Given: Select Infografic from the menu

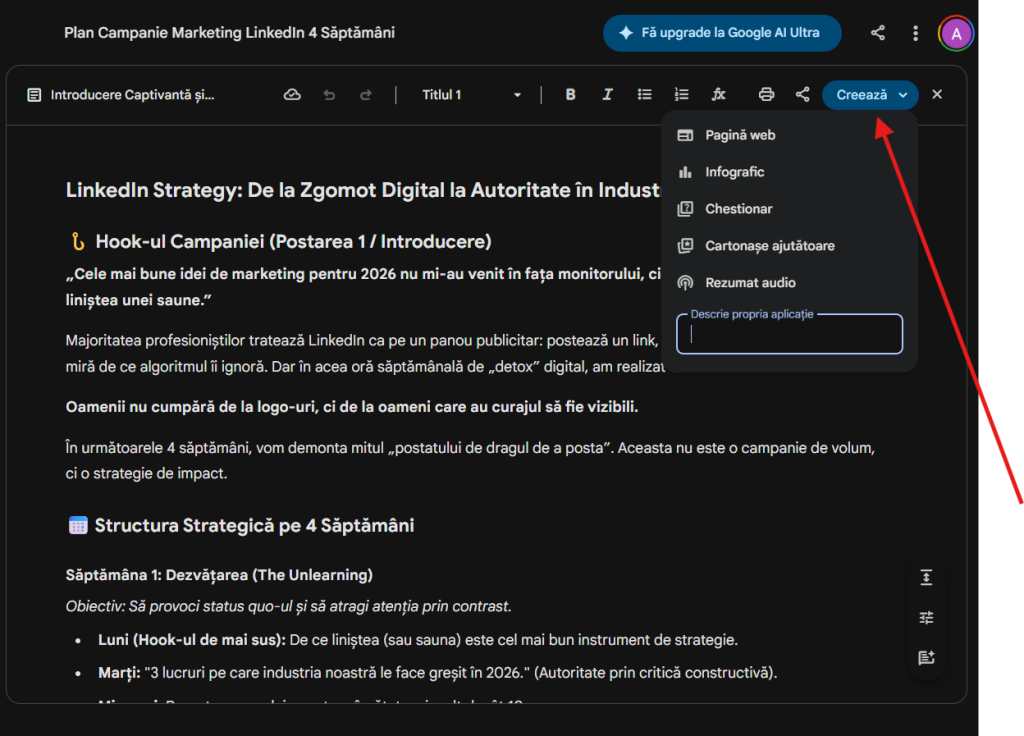Looking at the screenshot, I should 790,172.
